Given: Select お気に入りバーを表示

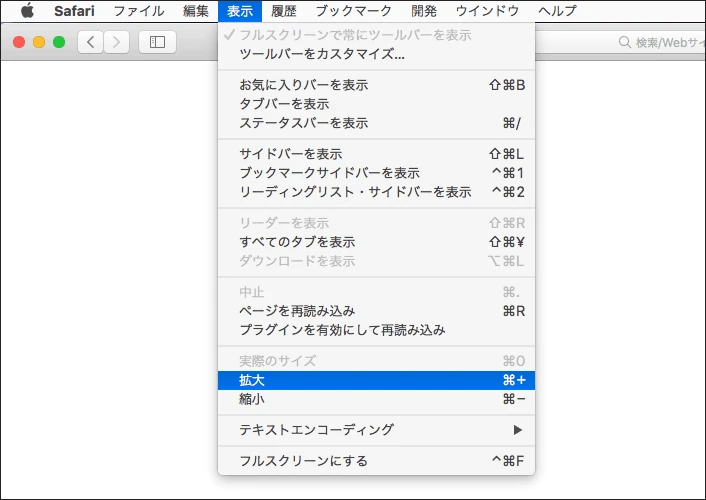Looking at the screenshot, I should click(x=376, y=85).
